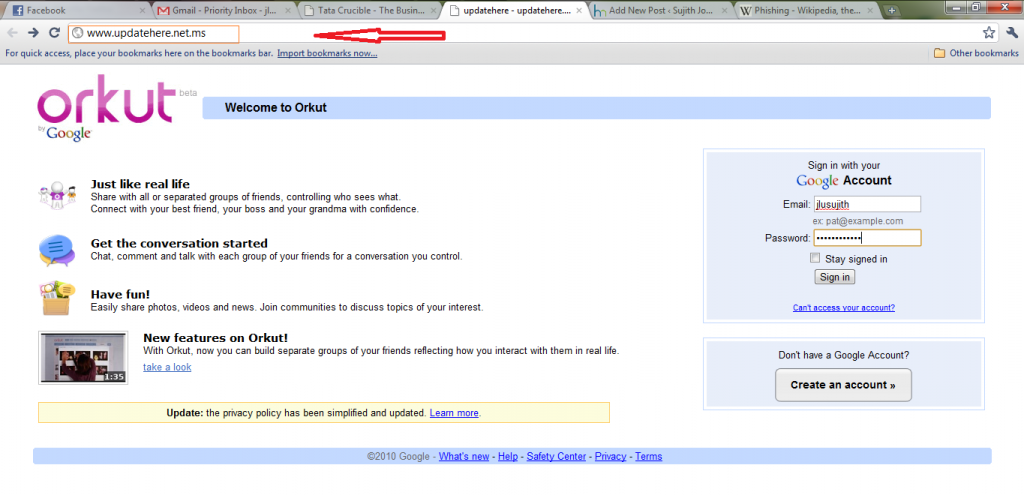Open the Safety Center footer link
The height and width of the screenshot is (495, 1024).
tap(556, 456)
